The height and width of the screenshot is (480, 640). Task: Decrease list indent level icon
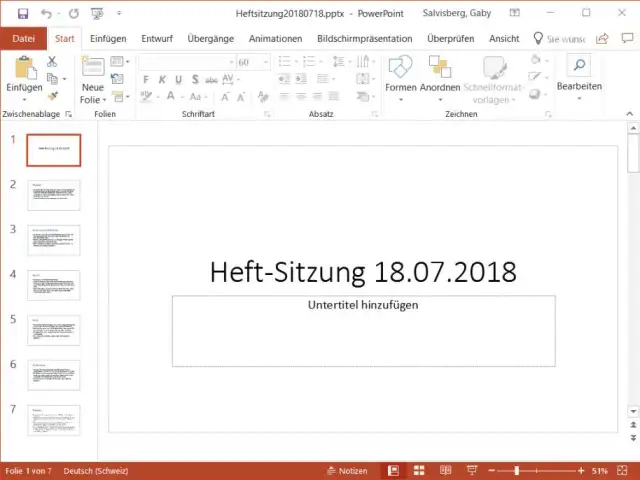coord(284,78)
